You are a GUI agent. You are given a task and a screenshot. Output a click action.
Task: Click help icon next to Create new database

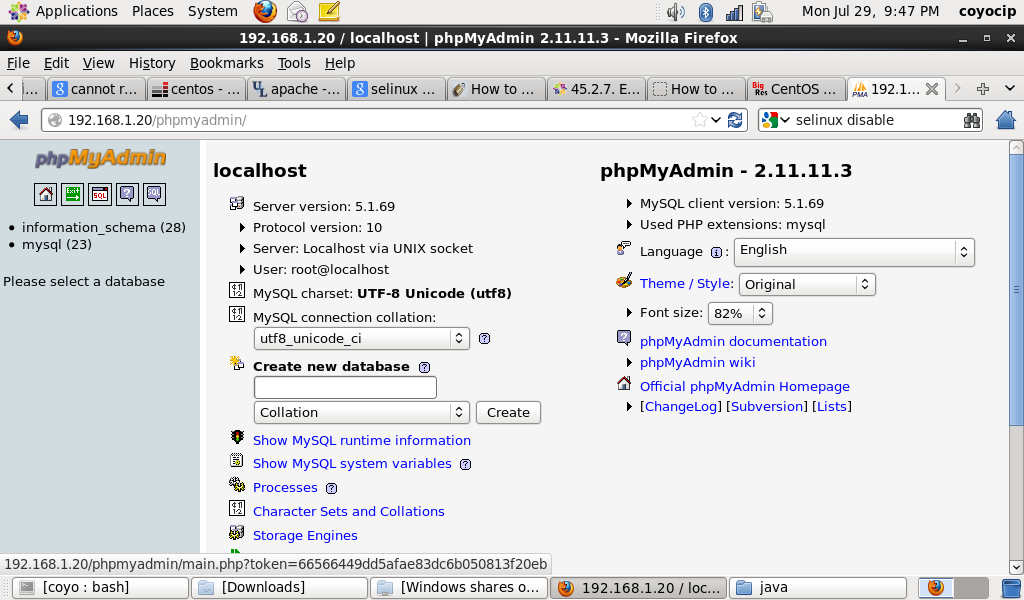tap(424, 367)
